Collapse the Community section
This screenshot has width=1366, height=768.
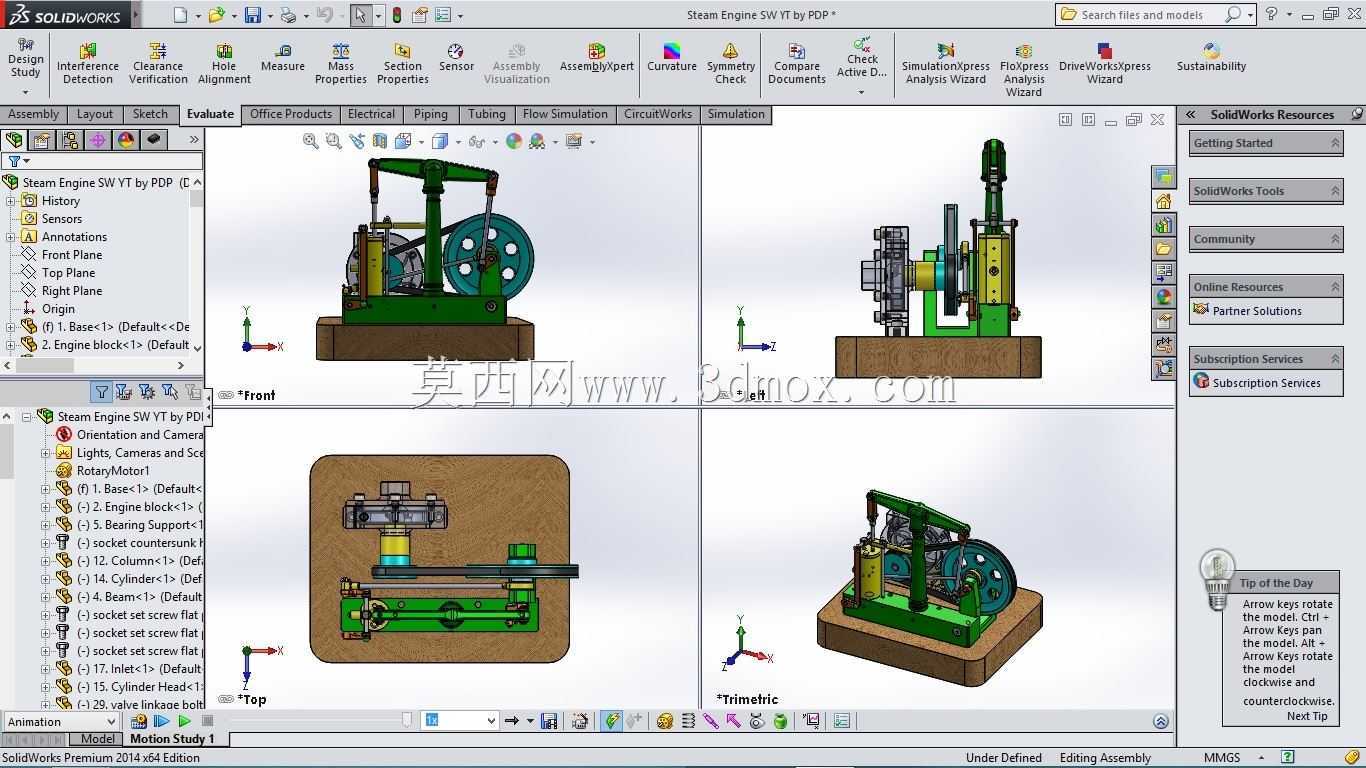[x=1335, y=239]
